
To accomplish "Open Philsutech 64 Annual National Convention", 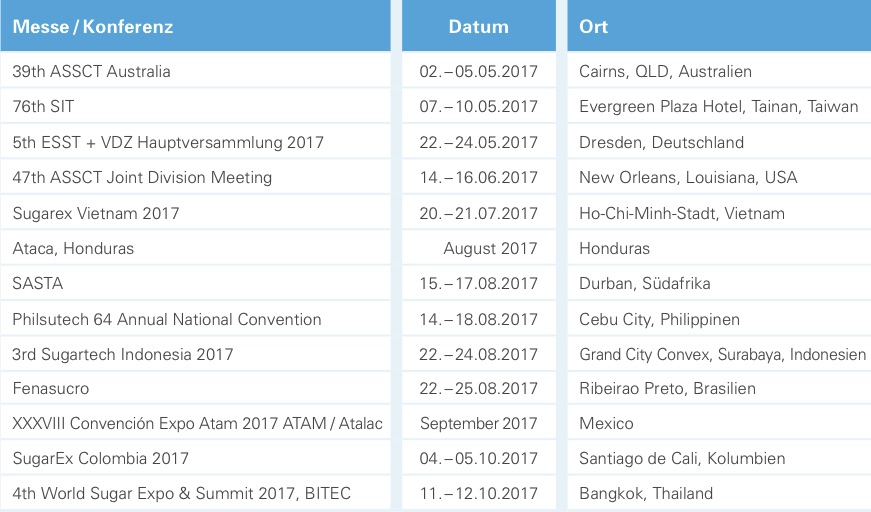I will [x=167, y=319].
